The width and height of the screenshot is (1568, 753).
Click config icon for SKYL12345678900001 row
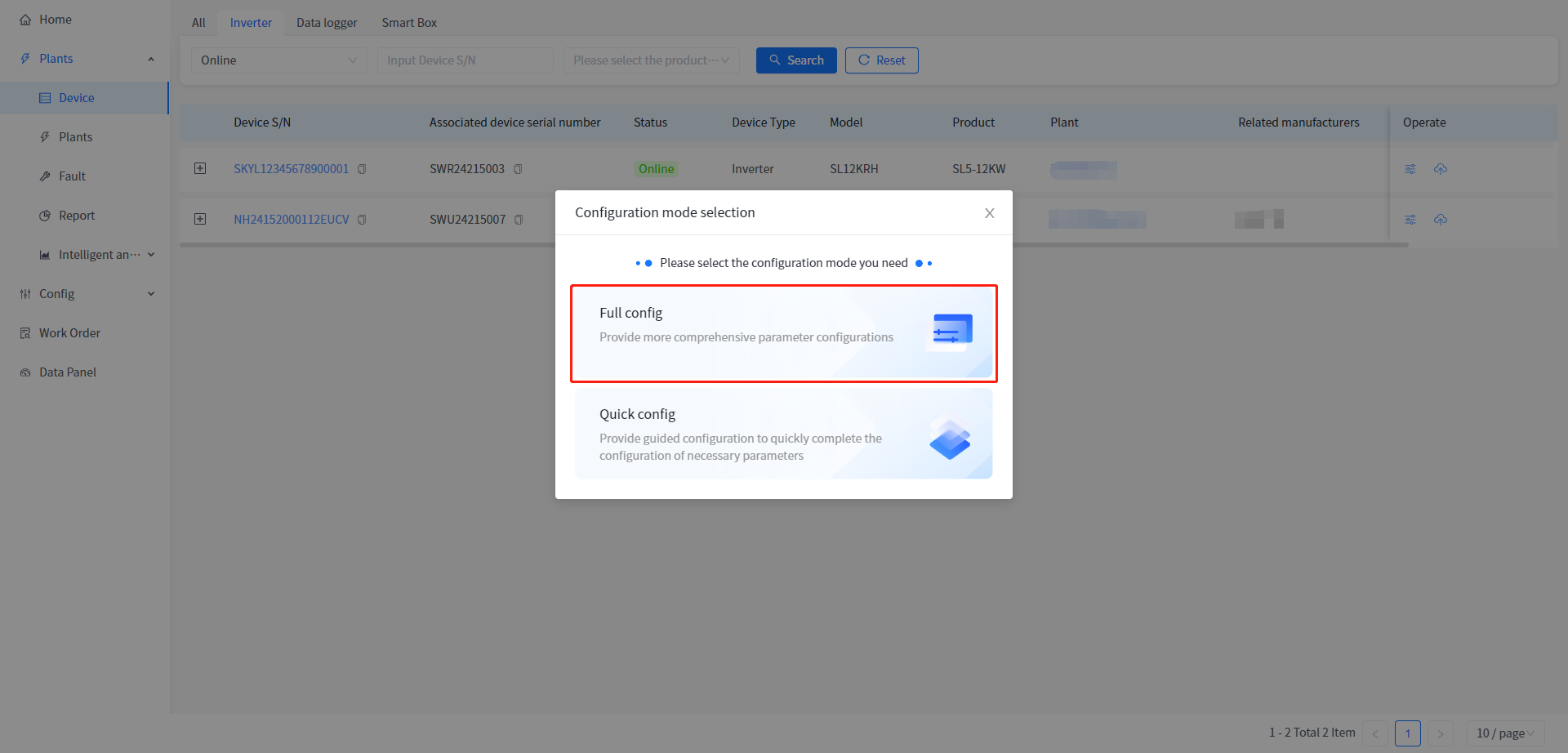pyautogui.click(x=1410, y=169)
